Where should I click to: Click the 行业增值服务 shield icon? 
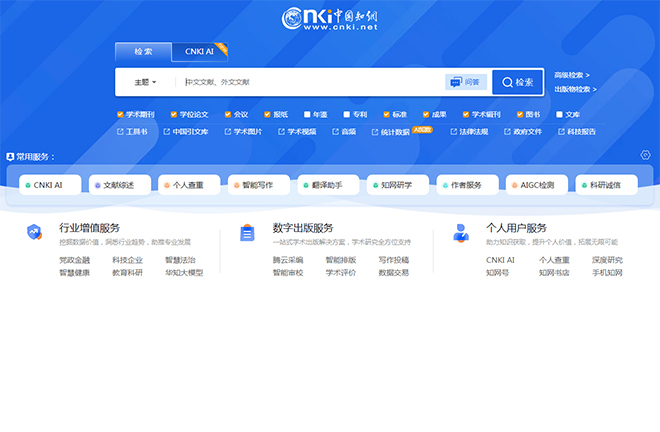pos(35,232)
